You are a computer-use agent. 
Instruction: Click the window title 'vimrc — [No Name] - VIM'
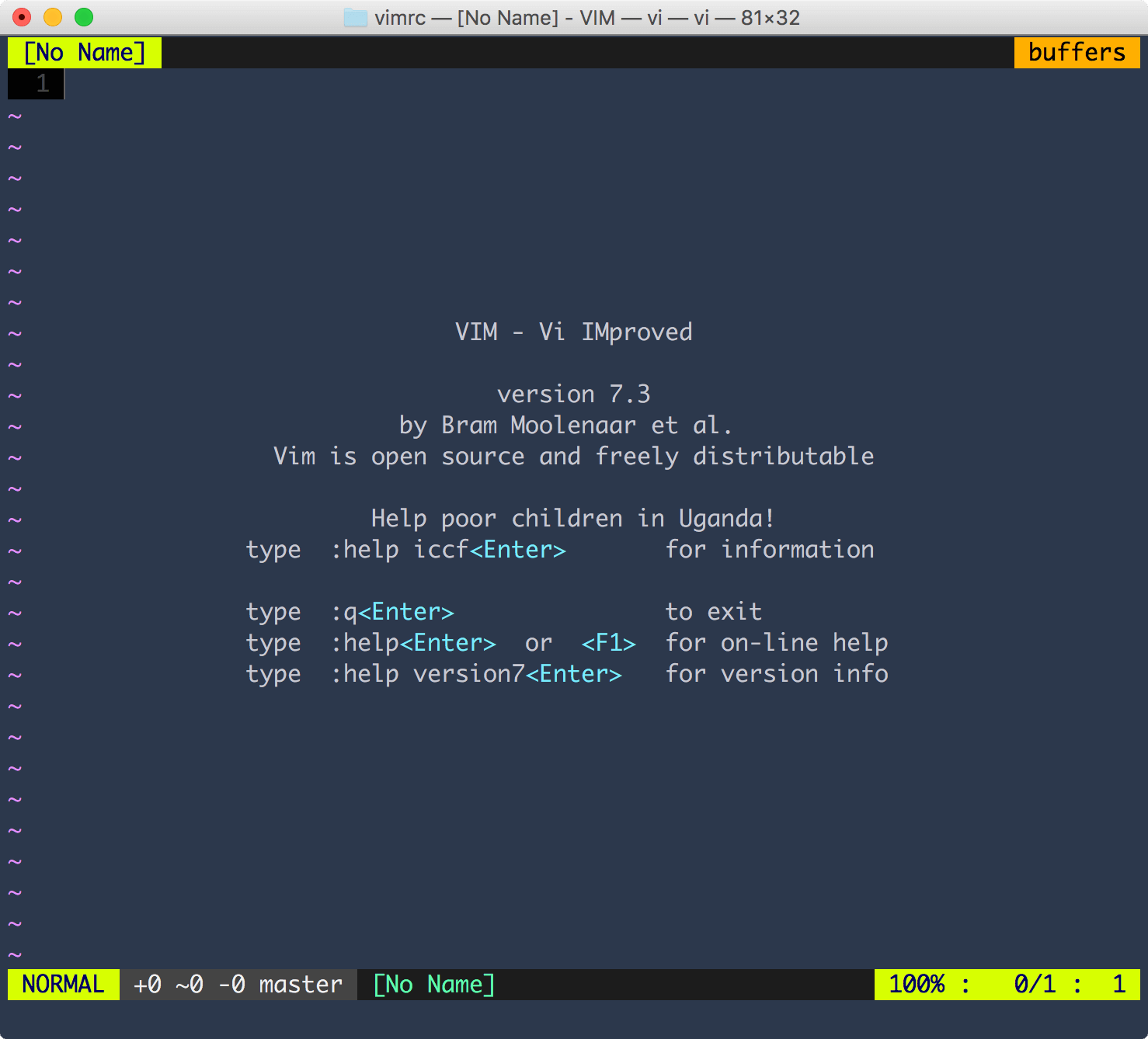495,17
